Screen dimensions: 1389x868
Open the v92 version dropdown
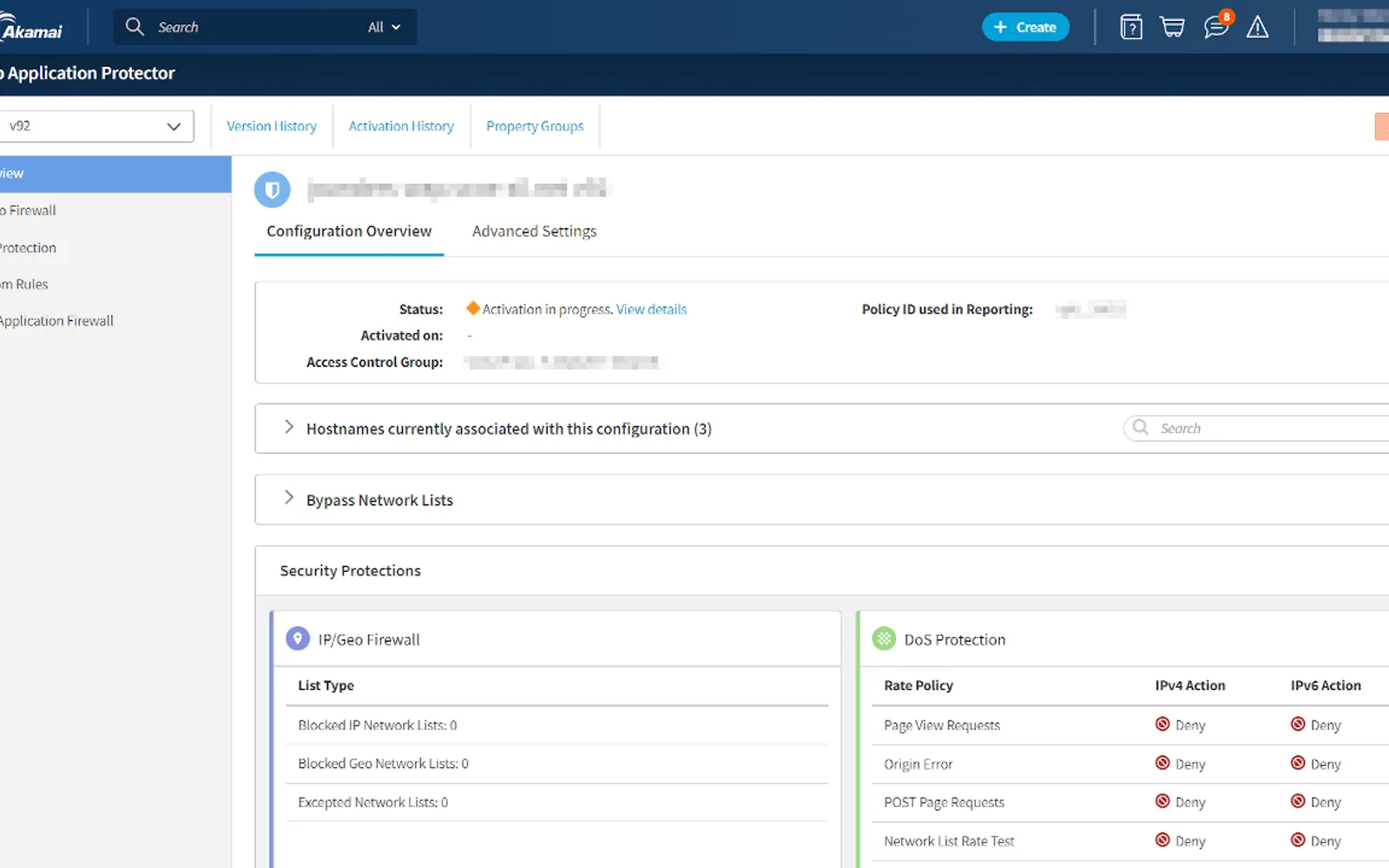[95, 126]
